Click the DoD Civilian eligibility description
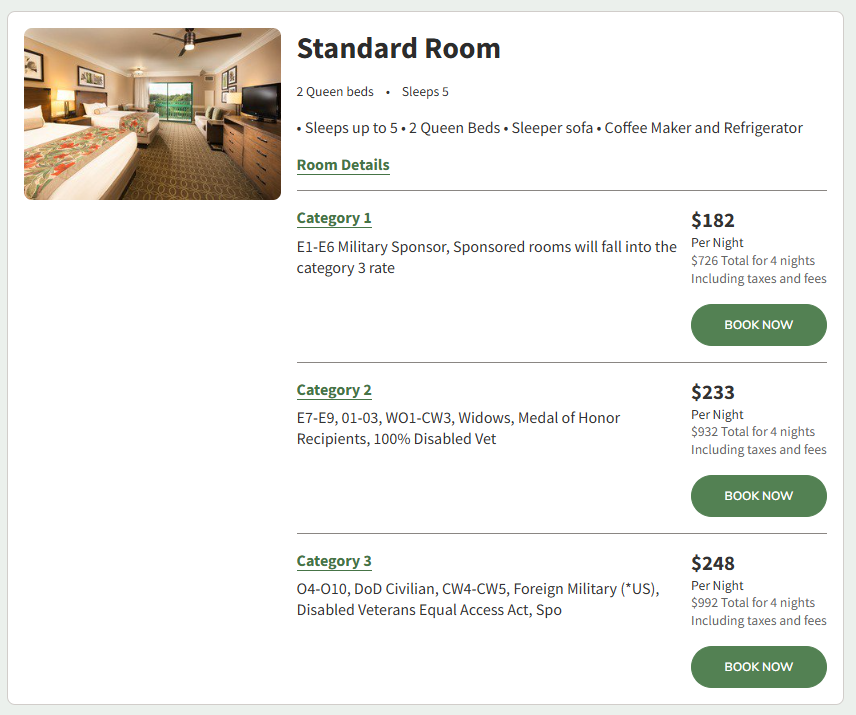 click(477, 599)
